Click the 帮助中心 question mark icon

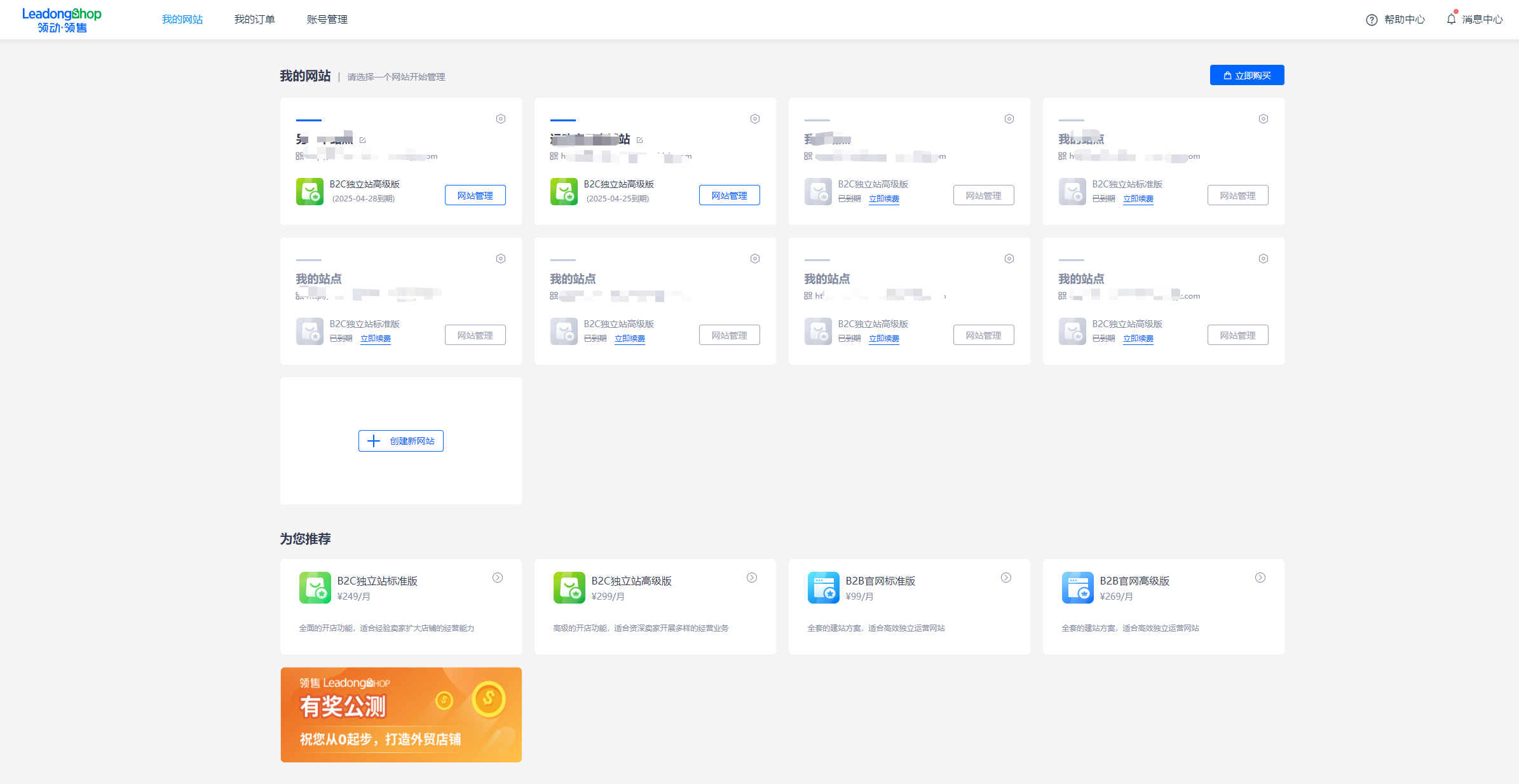click(x=1372, y=20)
